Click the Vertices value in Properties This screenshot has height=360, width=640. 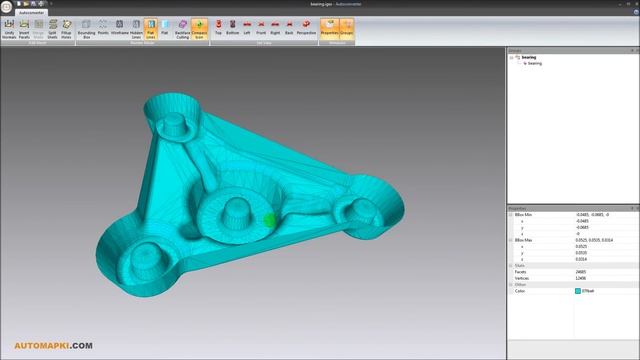click(x=580, y=278)
